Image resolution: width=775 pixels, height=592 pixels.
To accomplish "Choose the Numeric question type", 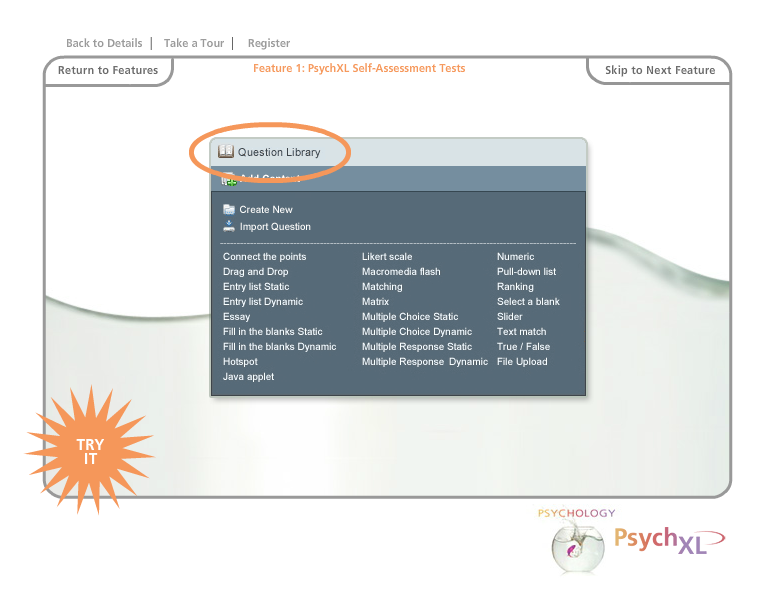I will point(516,256).
